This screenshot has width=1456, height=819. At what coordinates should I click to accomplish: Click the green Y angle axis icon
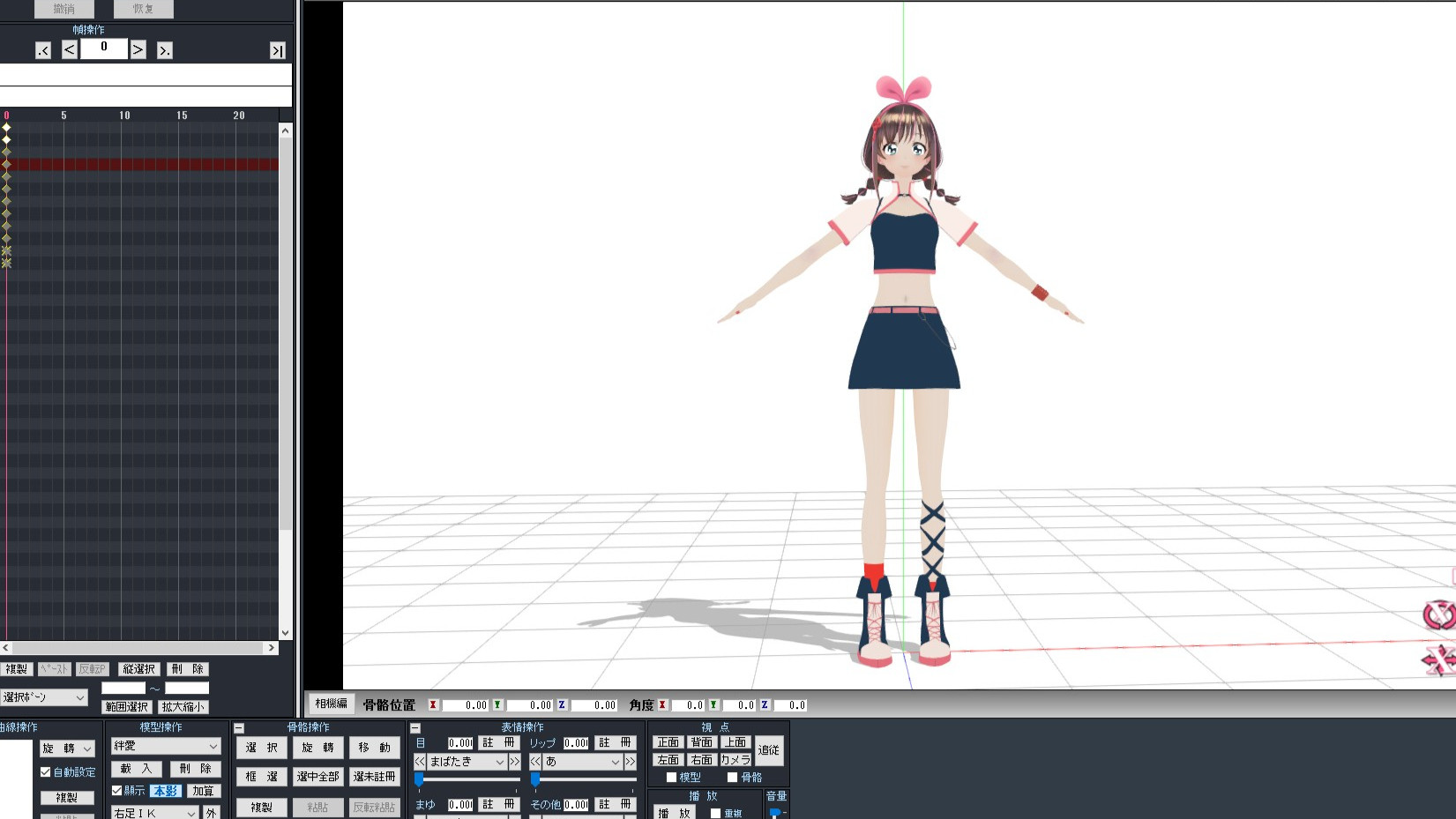(x=713, y=705)
